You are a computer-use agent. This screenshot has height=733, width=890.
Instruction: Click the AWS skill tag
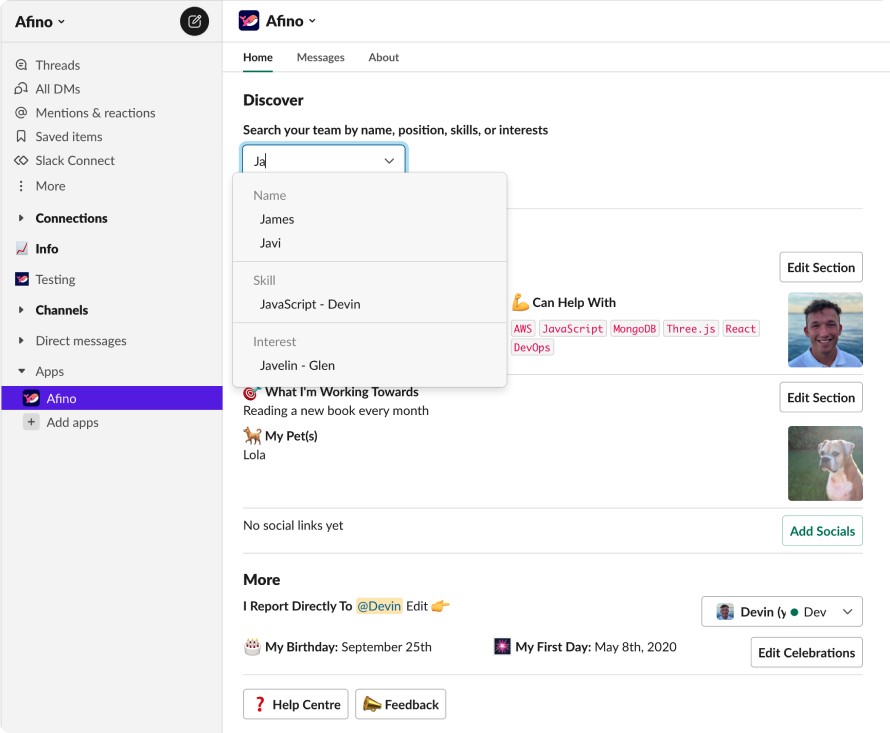[523, 329]
